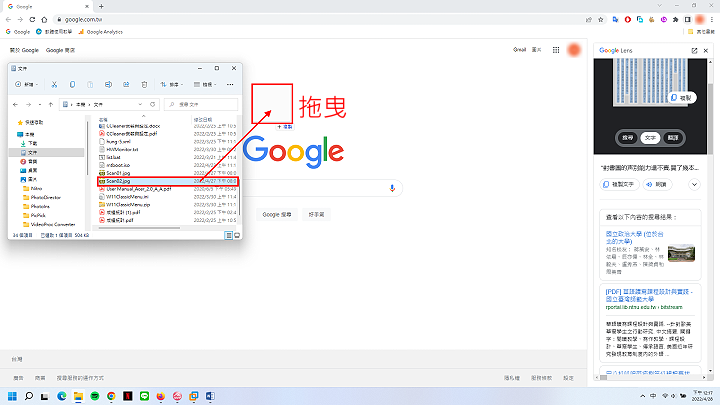
Task: Click the Copy text button in Lens
Action: click(x=619, y=185)
